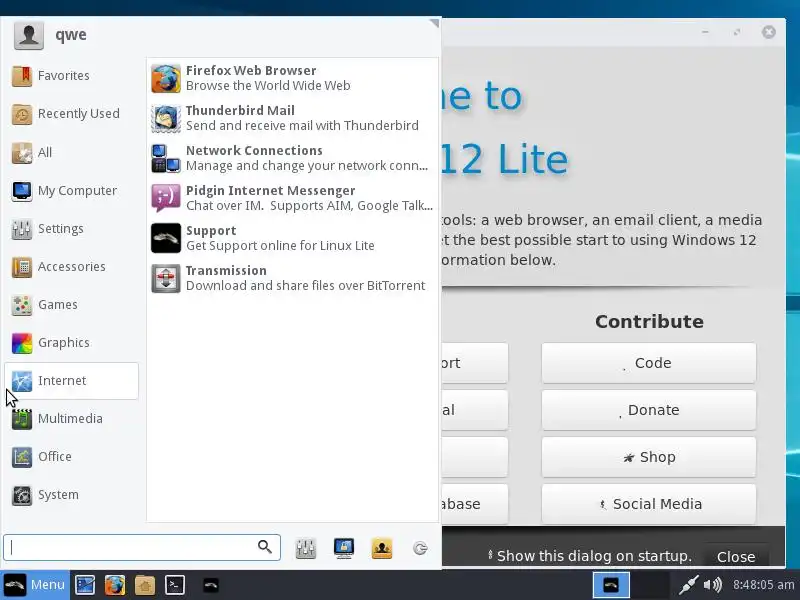Image resolution: width=800 pixels, height=600 pixels.
Task: Click the Close button in the welcome dialog
Action: [x=736, y=557]
